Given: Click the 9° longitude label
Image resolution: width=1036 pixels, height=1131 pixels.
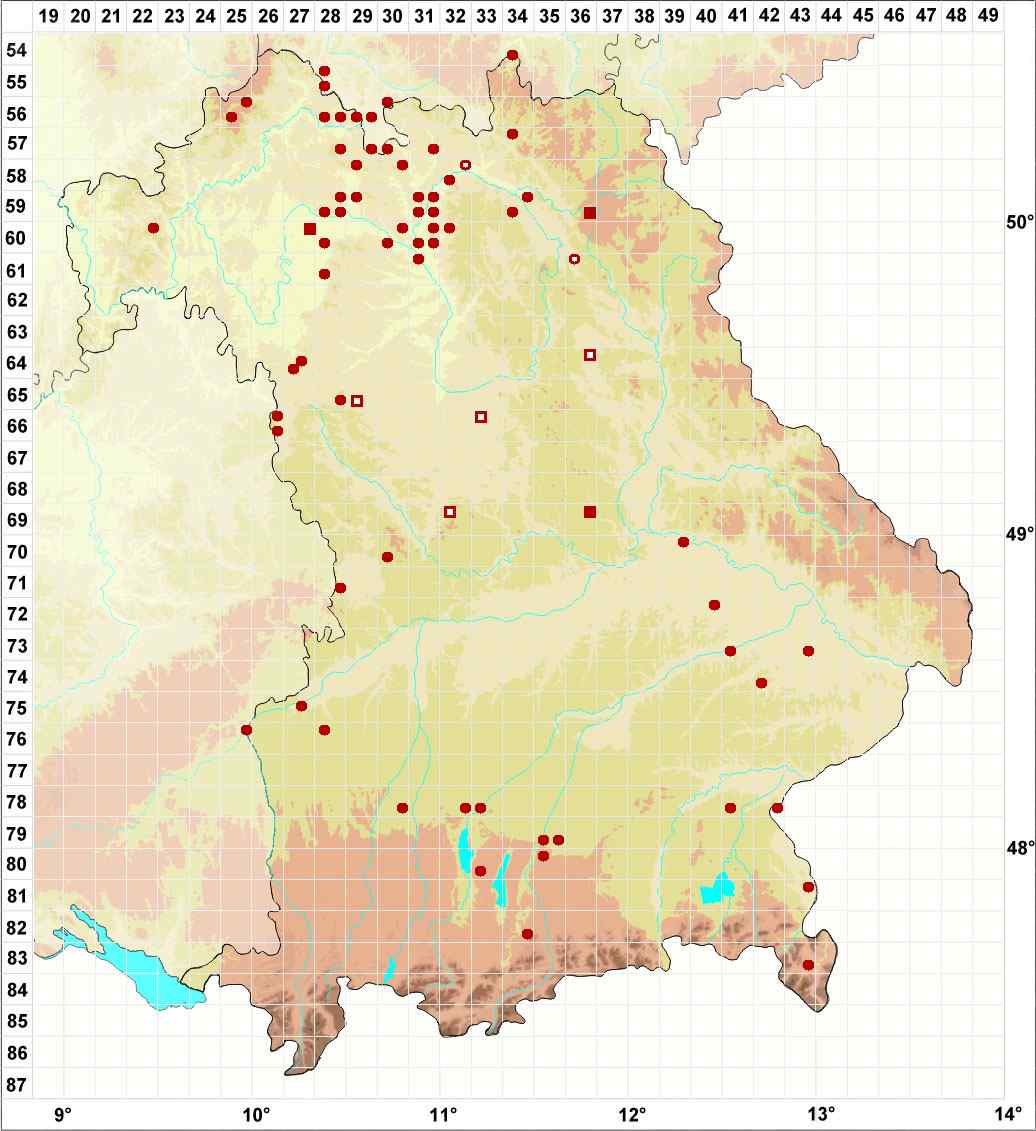Looking at the screenshot, I should (63, 1114).
